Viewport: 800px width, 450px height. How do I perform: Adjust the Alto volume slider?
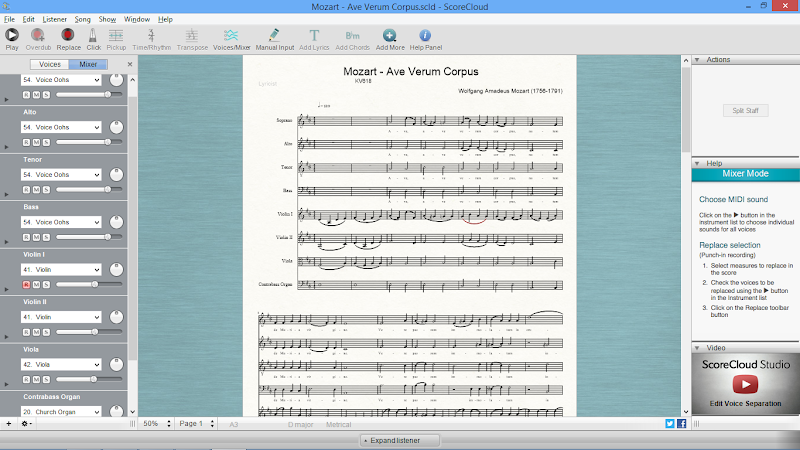click(89, 142)
